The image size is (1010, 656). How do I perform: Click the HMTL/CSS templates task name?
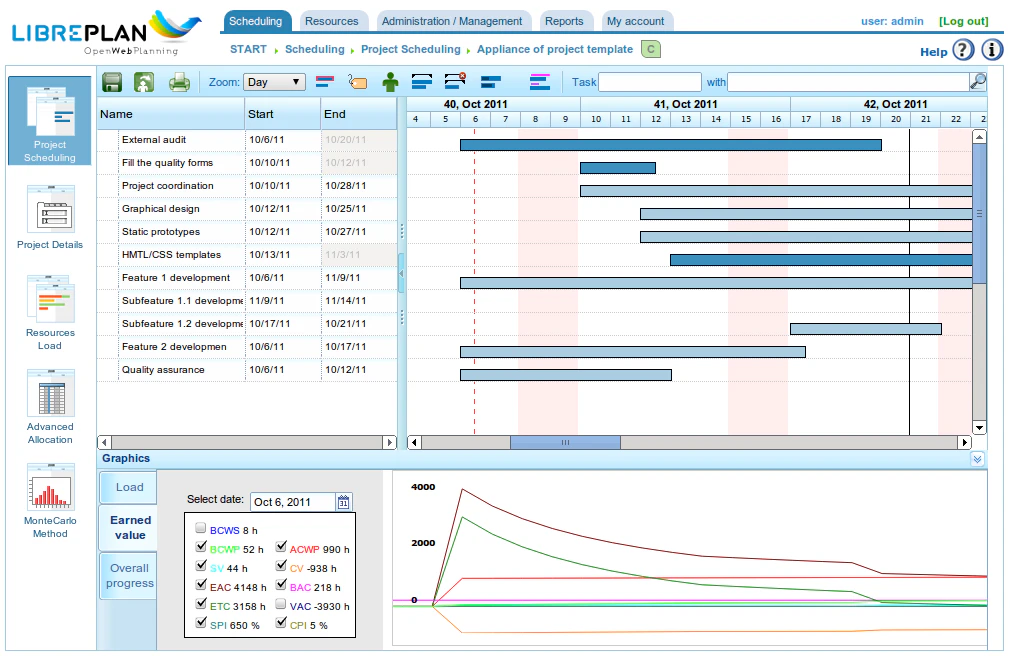point(171,255)
